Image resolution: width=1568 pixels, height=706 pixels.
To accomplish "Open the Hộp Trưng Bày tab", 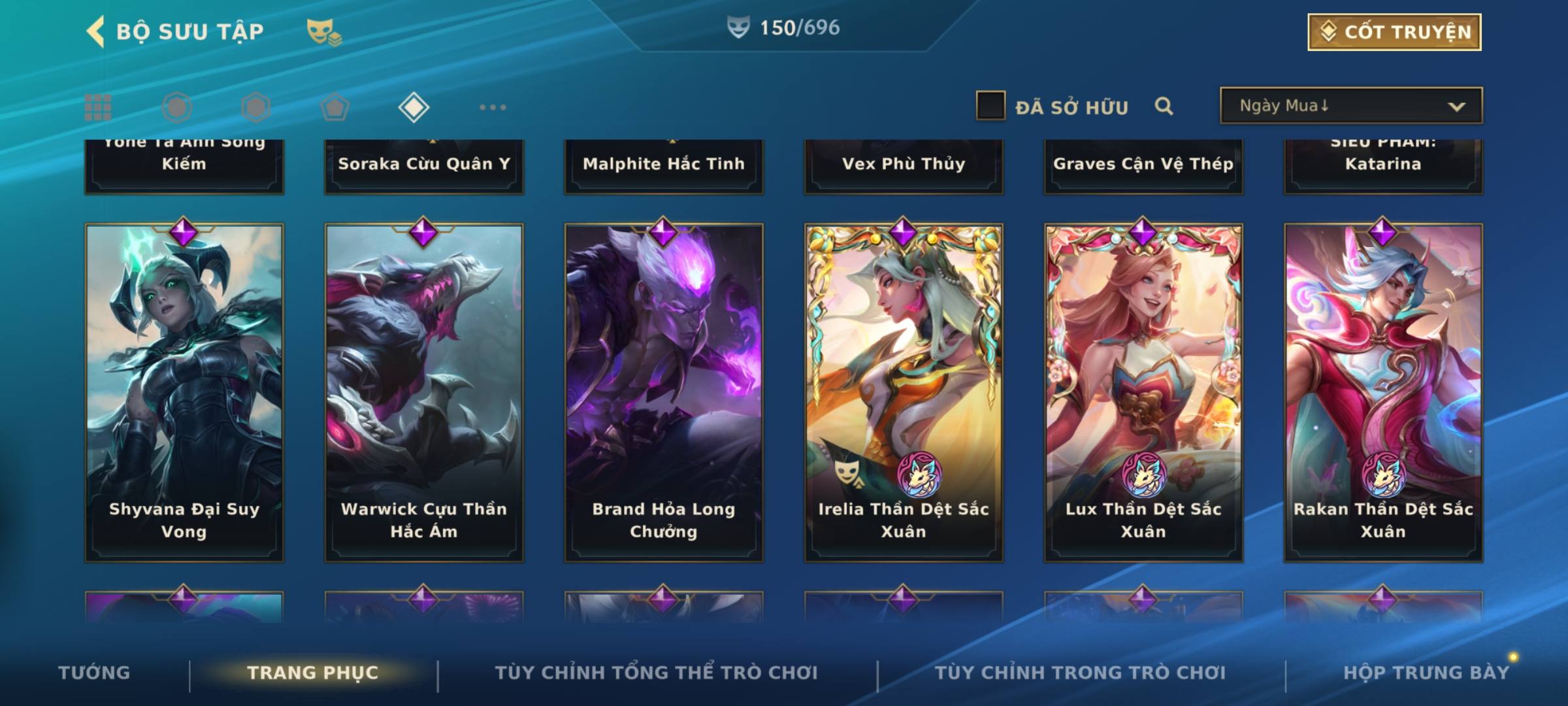I will (x=1426, y=673).
